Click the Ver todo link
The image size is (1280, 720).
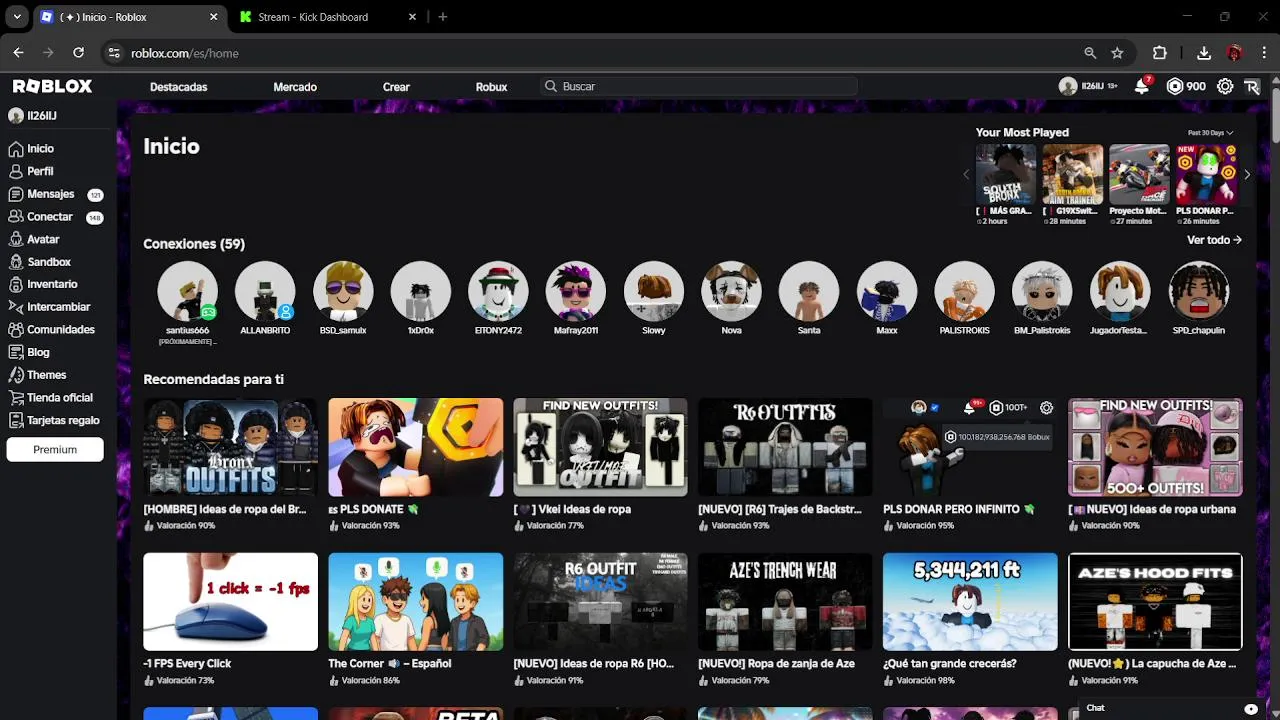click(1214, 240)
